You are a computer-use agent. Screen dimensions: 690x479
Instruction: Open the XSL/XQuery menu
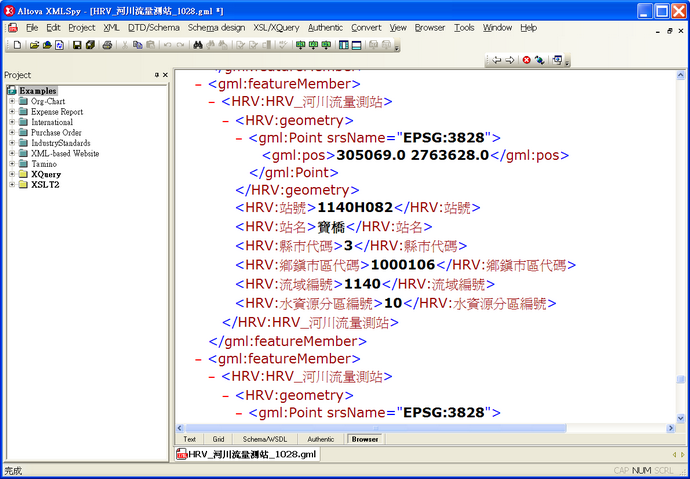(x=275, y=28)
